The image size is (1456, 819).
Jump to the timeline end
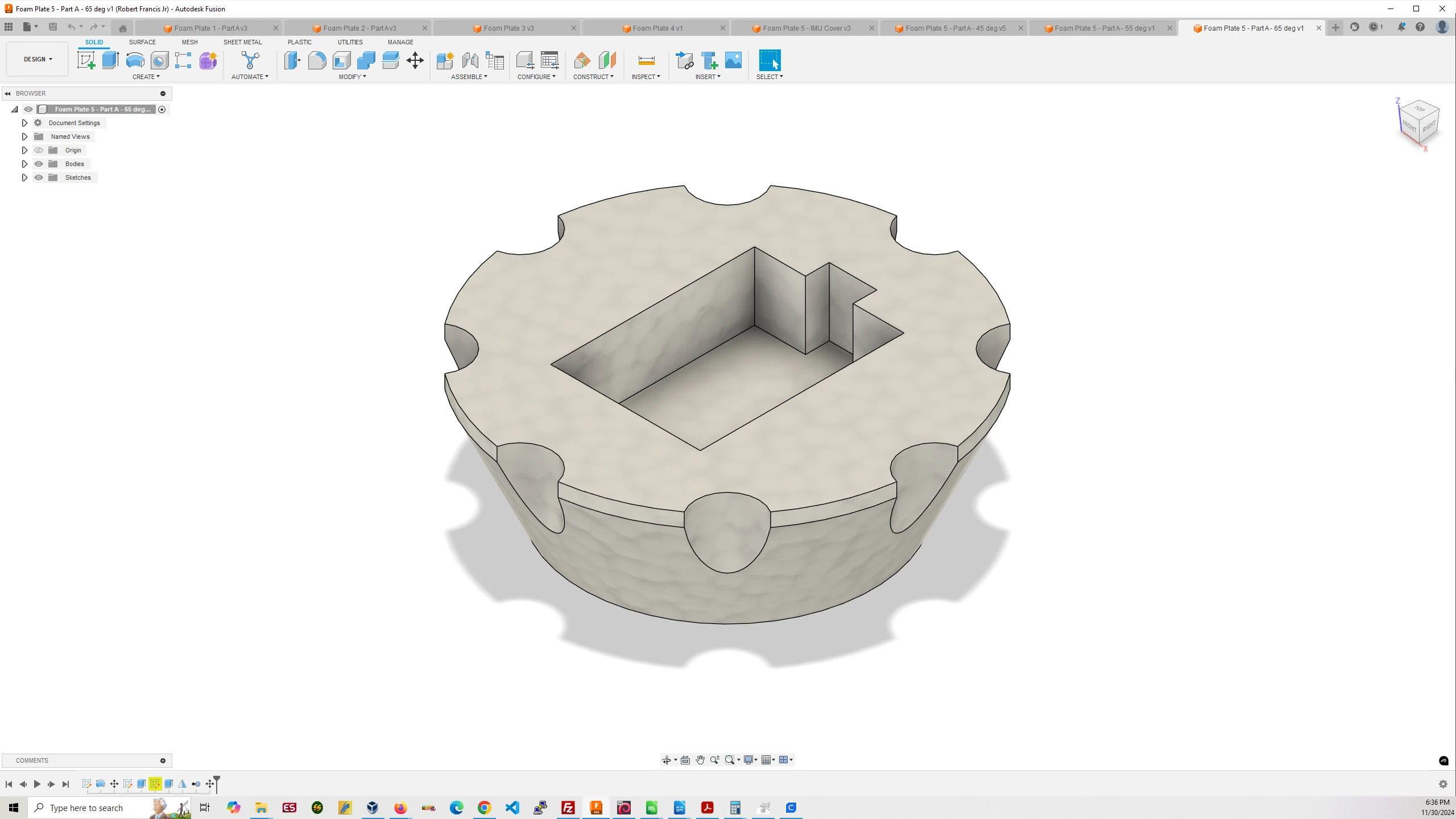65,784
